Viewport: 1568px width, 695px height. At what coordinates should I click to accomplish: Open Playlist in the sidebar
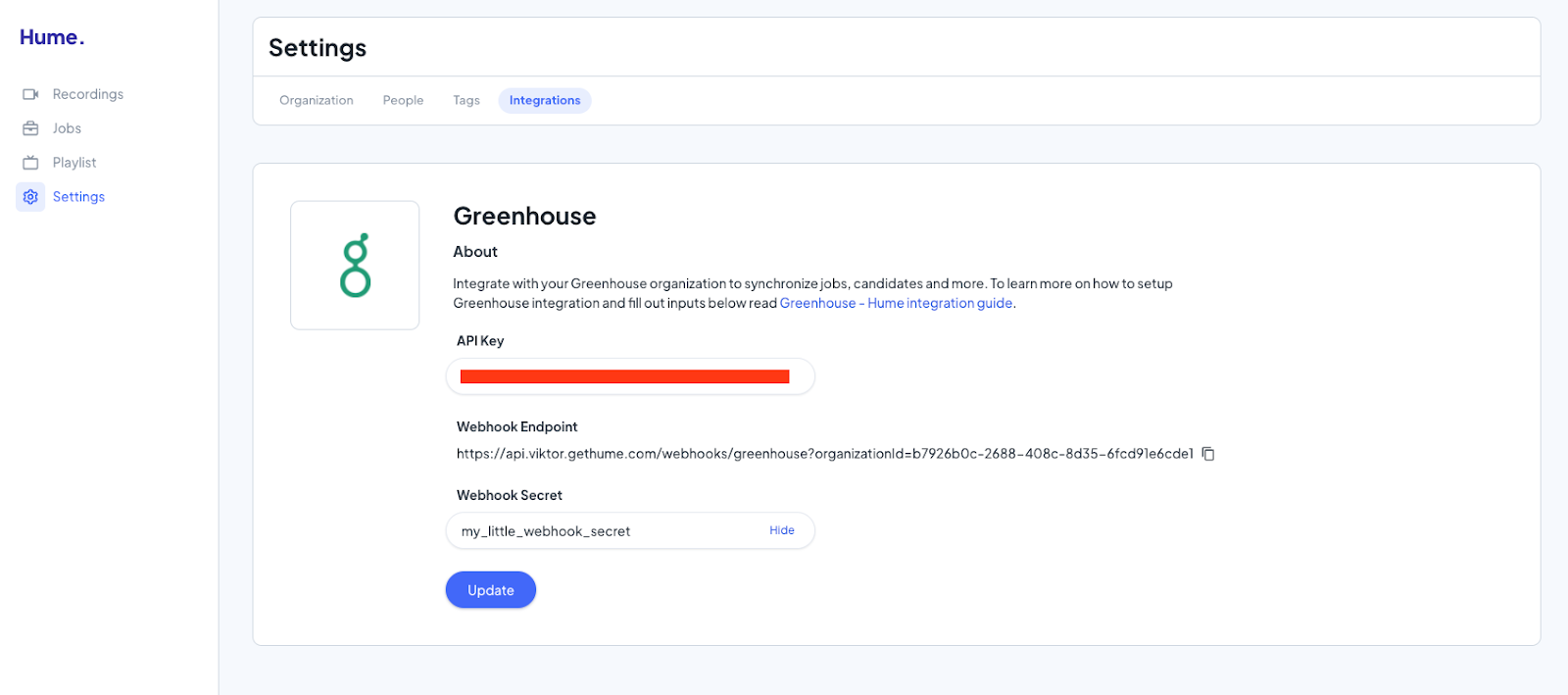pyautogui.click(x=74, y=163)
